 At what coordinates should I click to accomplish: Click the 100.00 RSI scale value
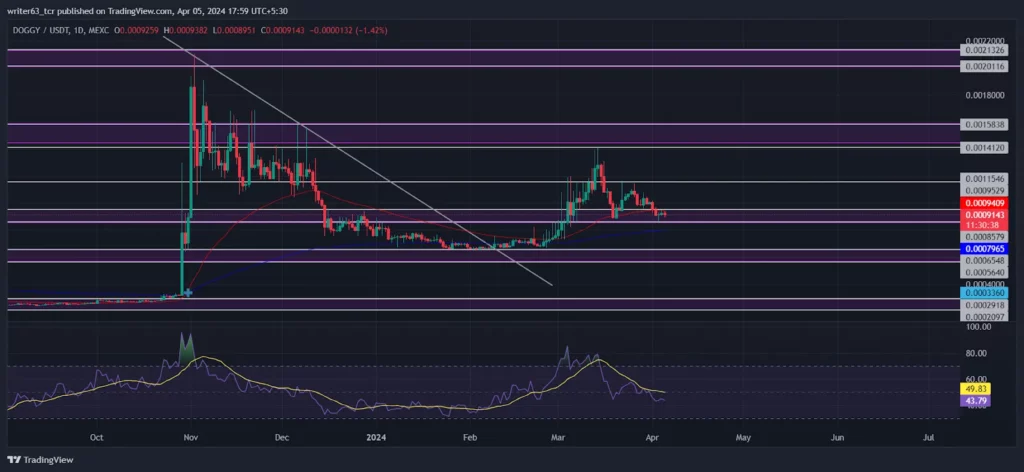pyautogui.click(x=976, y=326)
